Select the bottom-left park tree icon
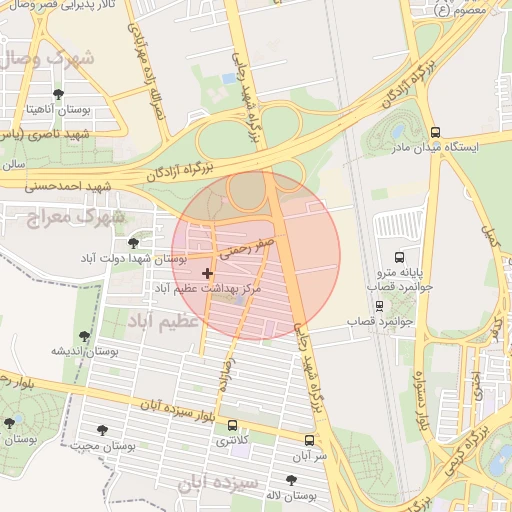Viewport: 512px width, 512px height. click(x=9, y=423)
